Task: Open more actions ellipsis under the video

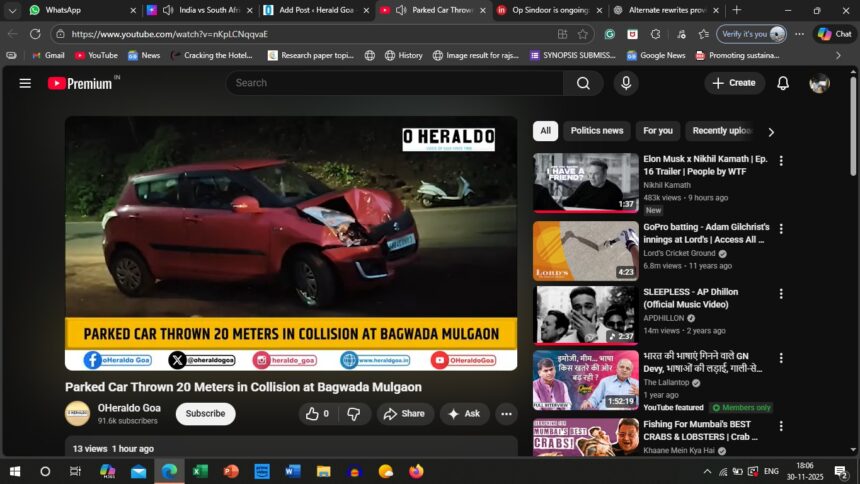Action: point(506,414)
